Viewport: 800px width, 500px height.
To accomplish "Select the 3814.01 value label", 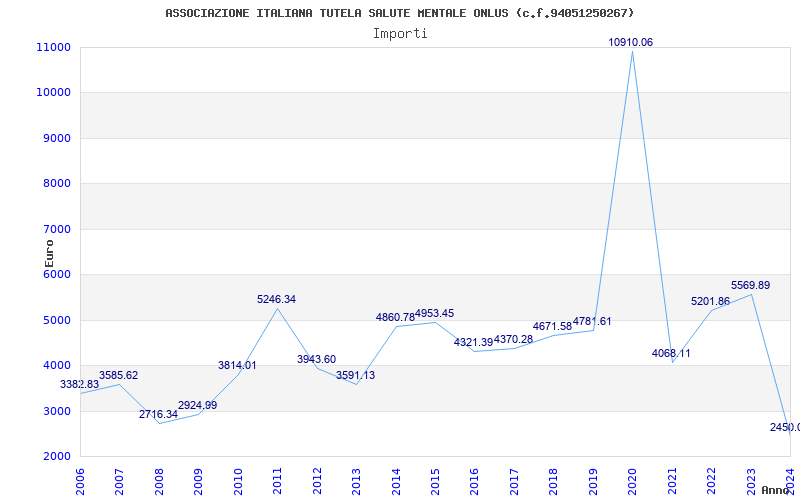I will point(237,365).
